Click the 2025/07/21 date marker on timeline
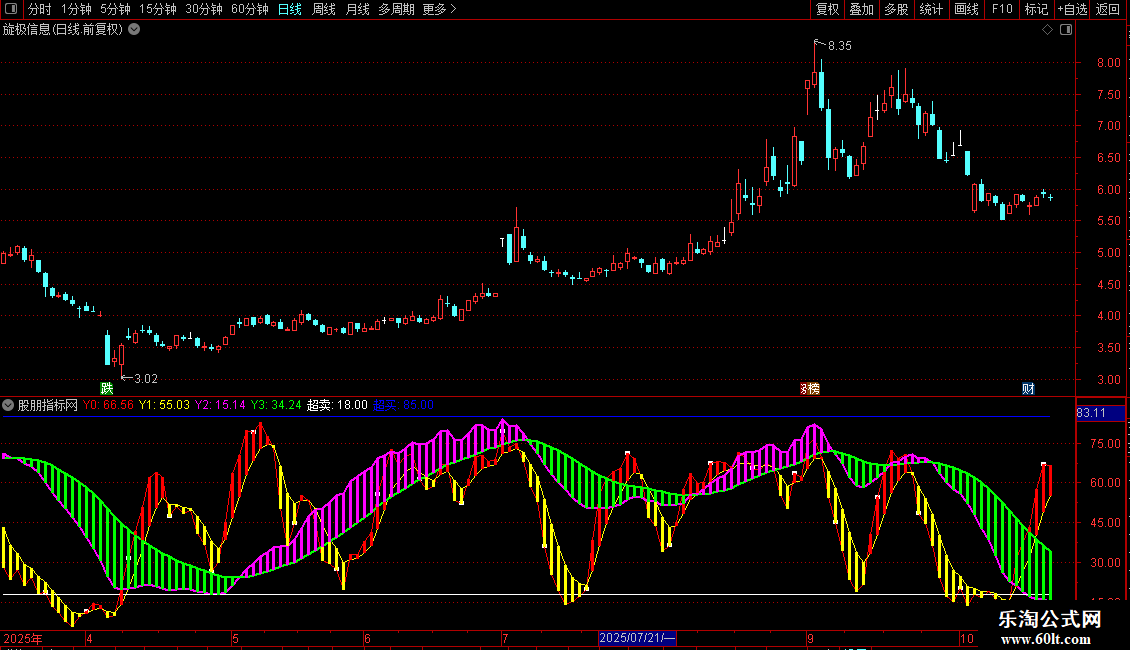The height and width of the screenshot is (650, 1130). (x=637, y=638)
